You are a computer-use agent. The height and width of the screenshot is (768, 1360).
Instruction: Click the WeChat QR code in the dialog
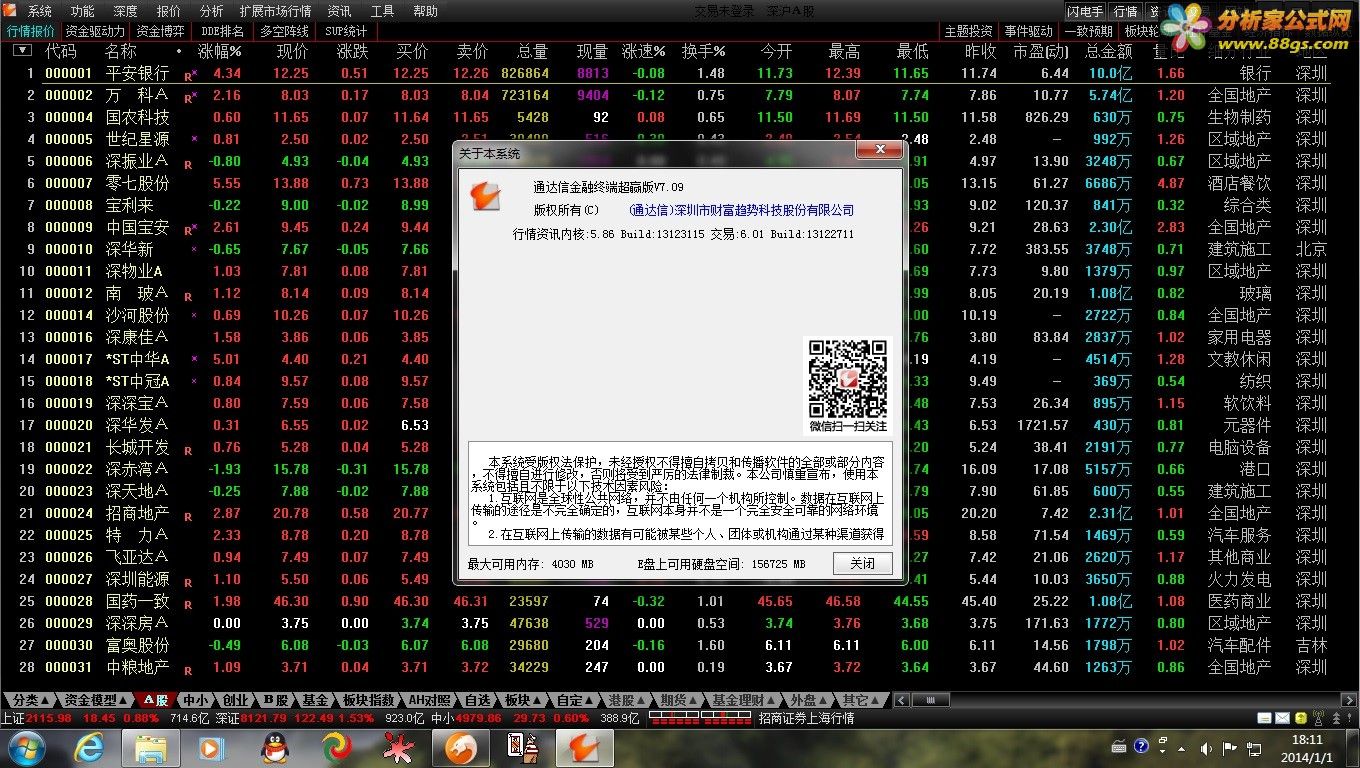pos(848,379)
